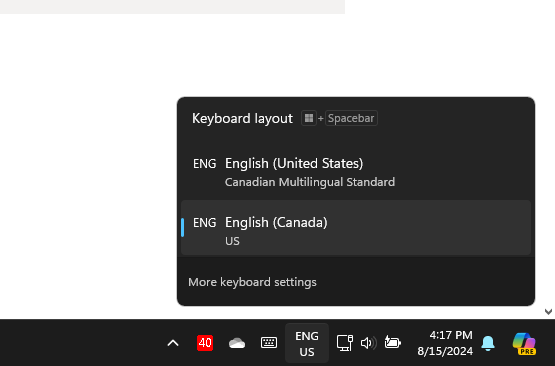
Task: Open the volume speaker icon
Action: pos(368,343)
